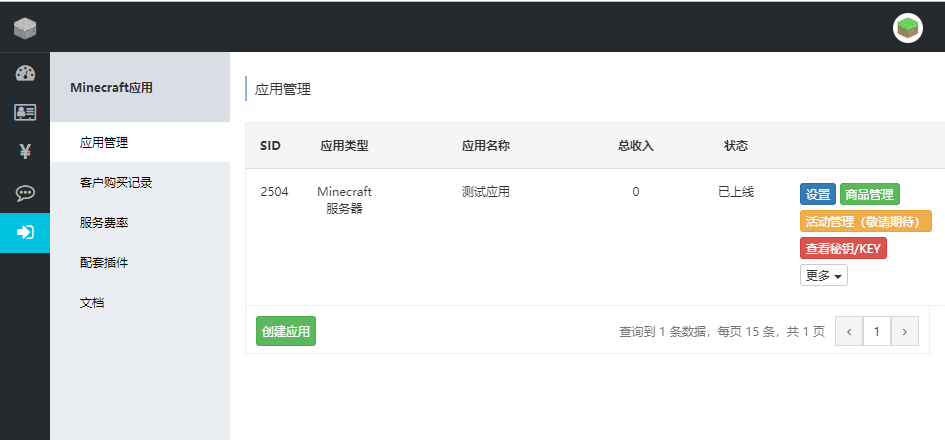Open 客户购买记录 menu item
The height and width of the screenshot is (440, 945).
140,183
